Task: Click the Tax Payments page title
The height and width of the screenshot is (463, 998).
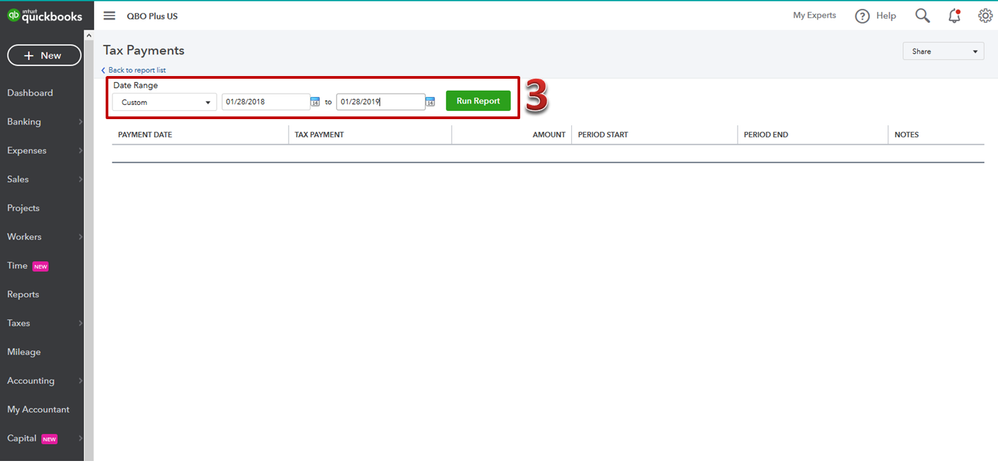Action: [144, 50]
